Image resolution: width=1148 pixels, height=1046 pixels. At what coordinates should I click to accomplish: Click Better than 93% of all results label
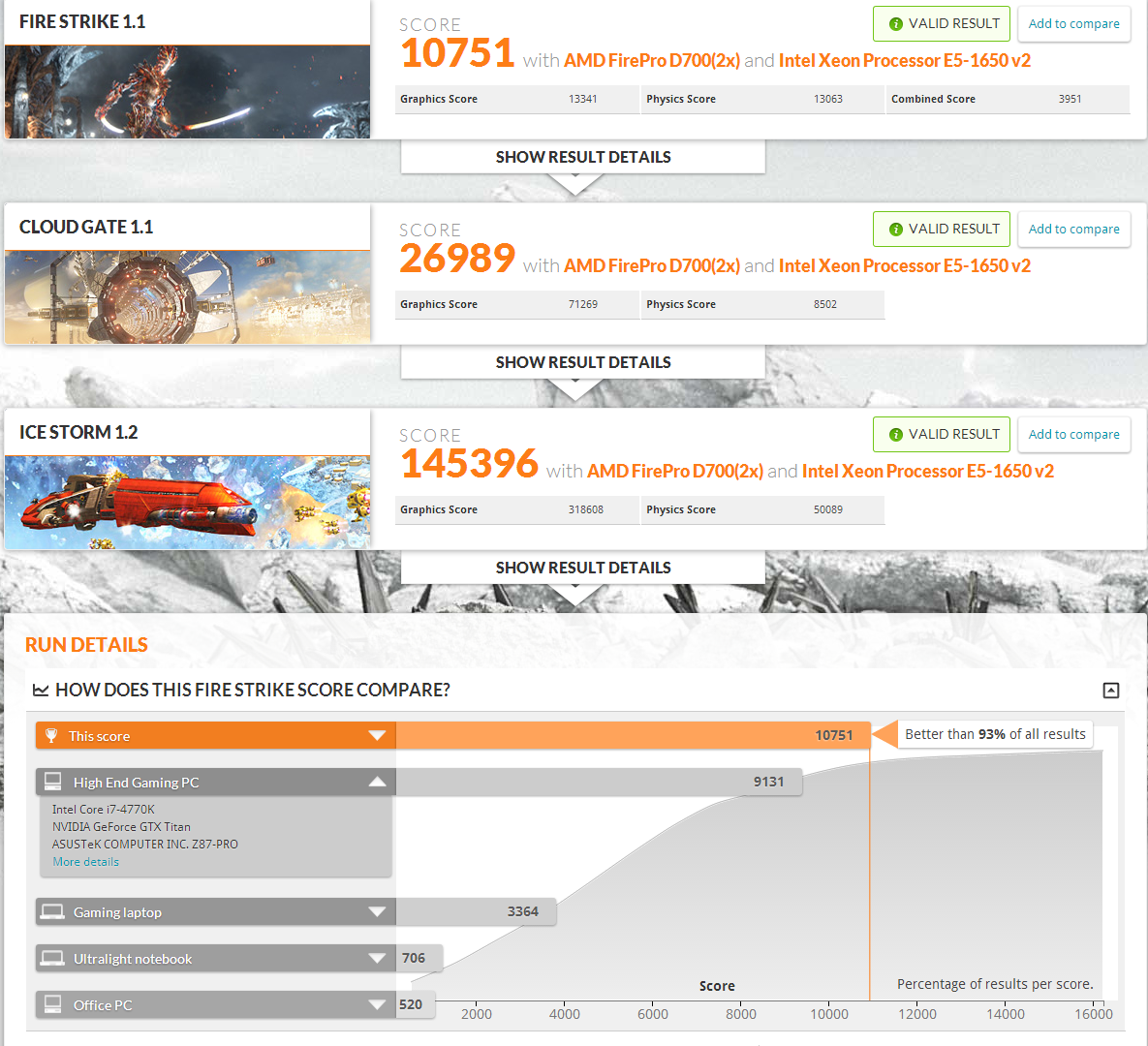pos(995,734)
